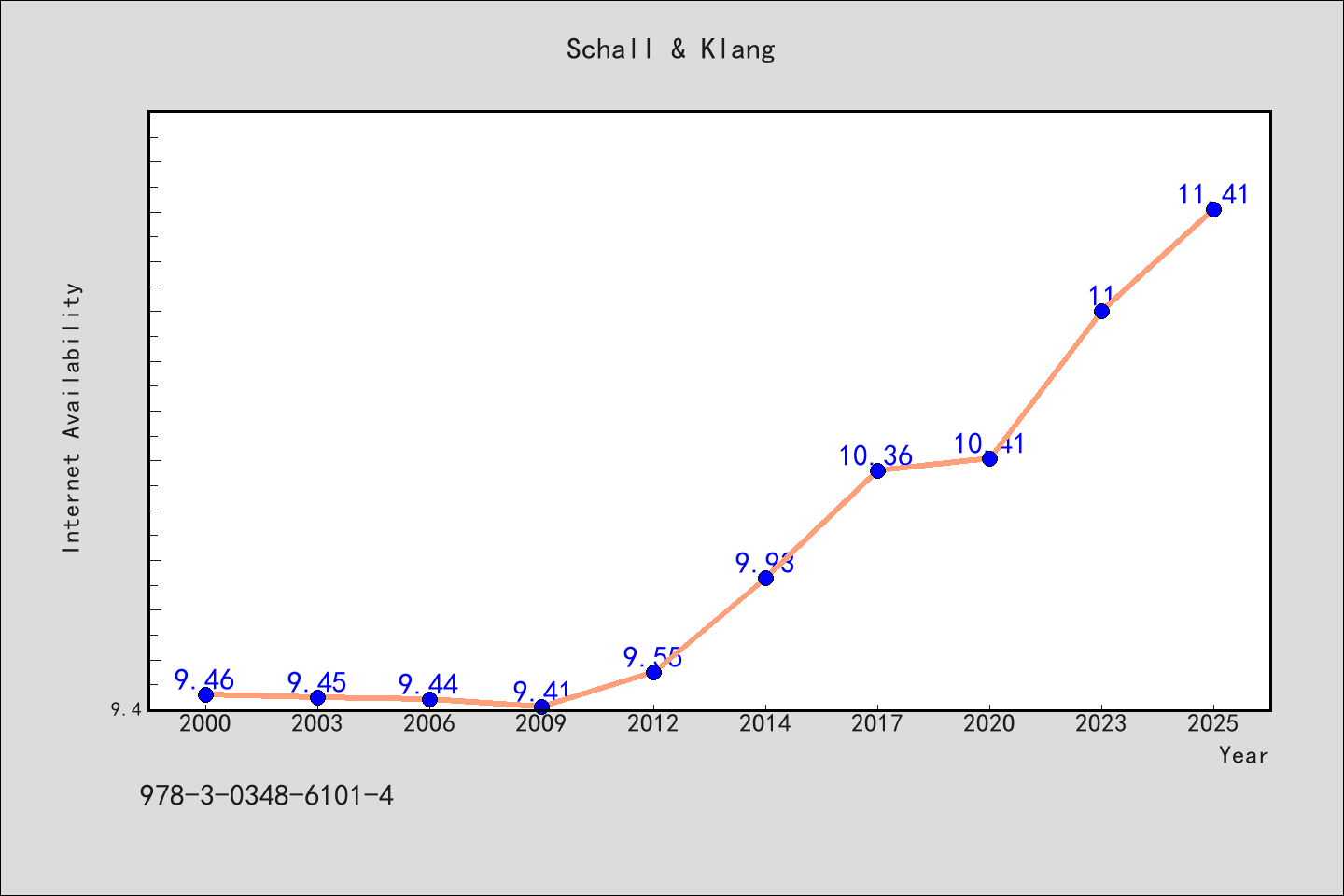Select the data point for year 2003
This screenshot has width=1344, height=896.
tap(317, 697)
